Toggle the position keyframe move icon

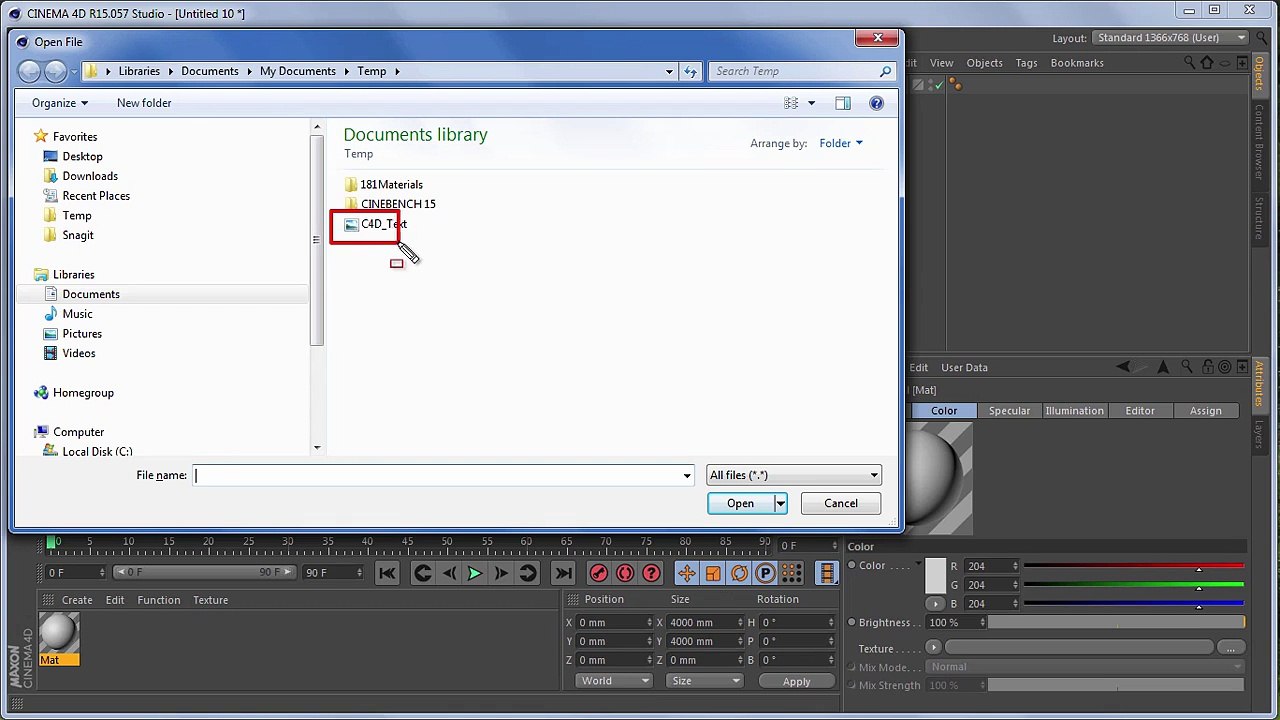tap(686, 573)
